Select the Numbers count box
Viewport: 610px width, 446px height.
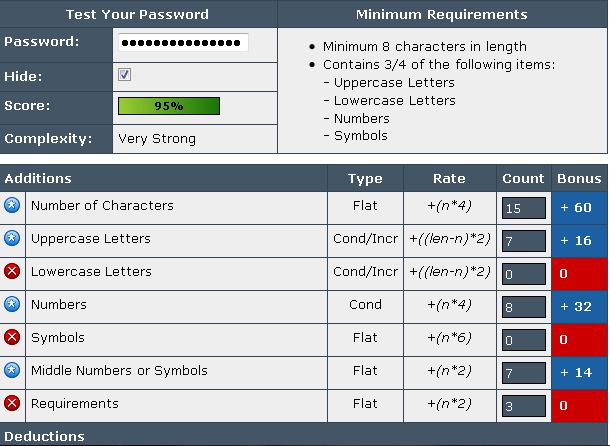click(x=524, y=307)
